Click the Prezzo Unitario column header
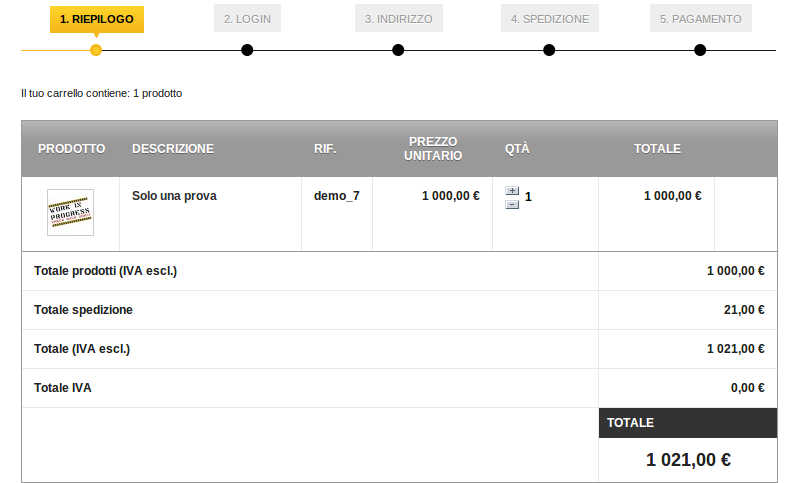Viewport: 788px width, 483px height. 433,149
